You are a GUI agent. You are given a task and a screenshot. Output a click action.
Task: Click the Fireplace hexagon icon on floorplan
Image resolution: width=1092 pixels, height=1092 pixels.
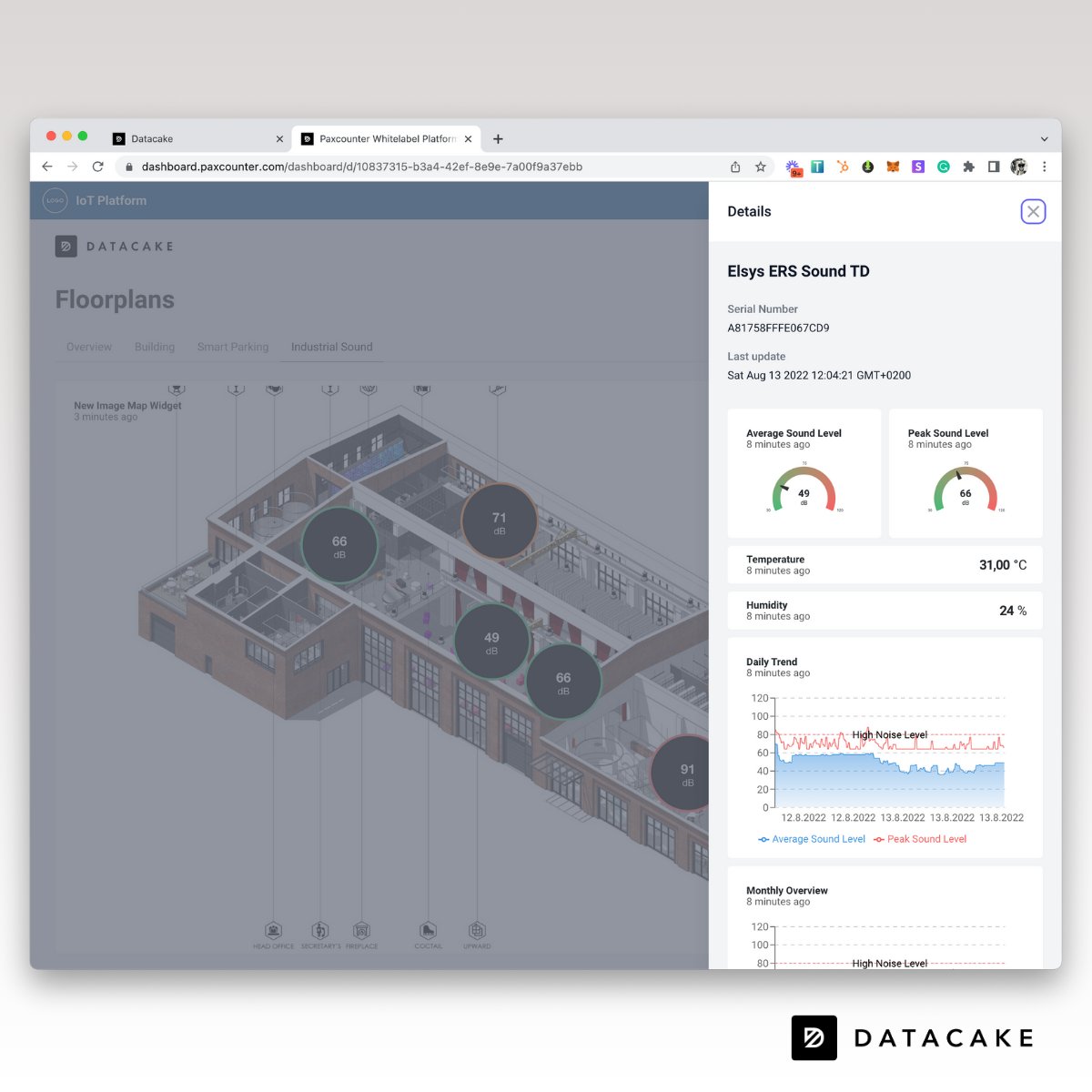[x=361, y=930]
